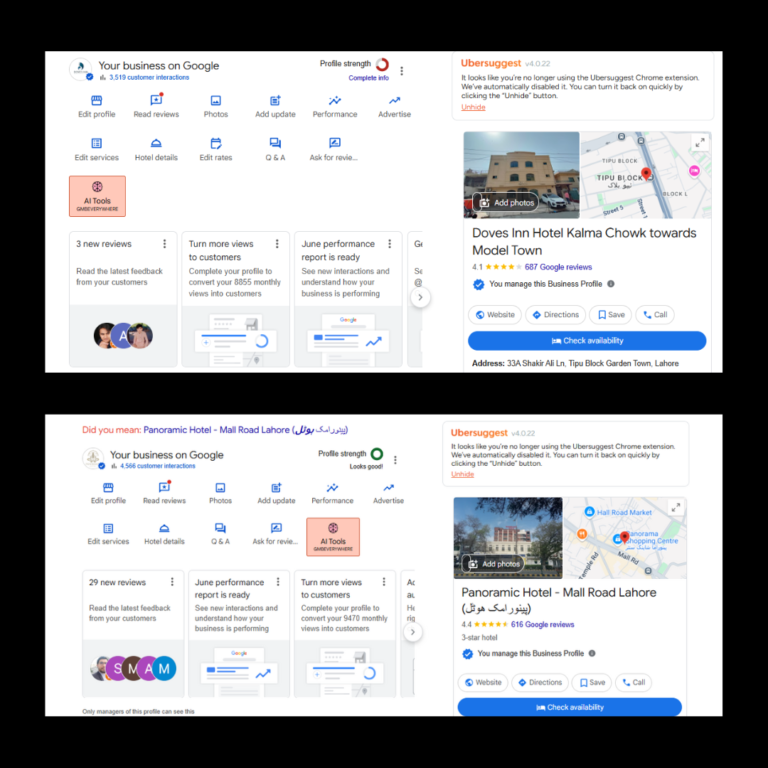The image size is (768, 768).
Task: Get Directions to Doves Inn Hotel
Action: [556, 314]
